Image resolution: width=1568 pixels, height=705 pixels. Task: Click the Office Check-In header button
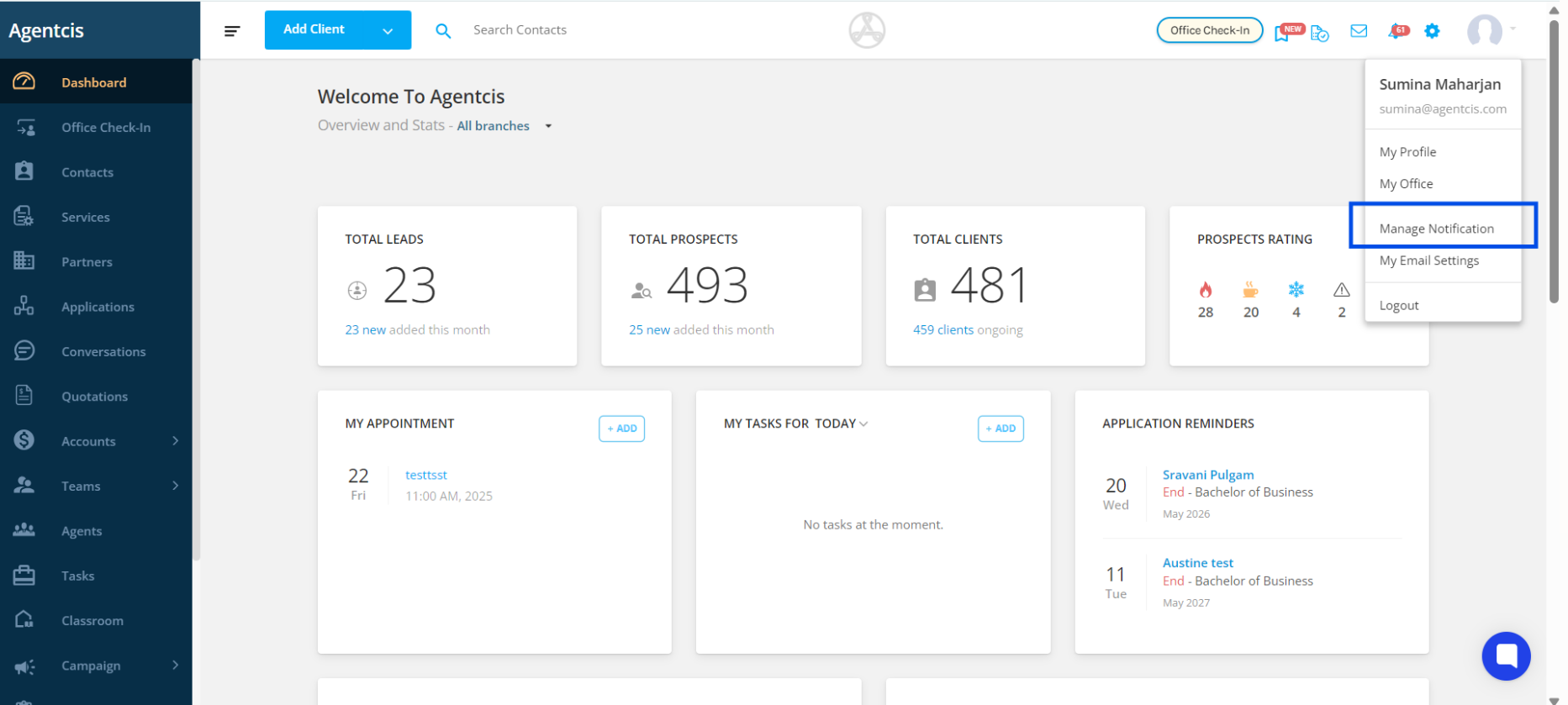coord(1209,30)
